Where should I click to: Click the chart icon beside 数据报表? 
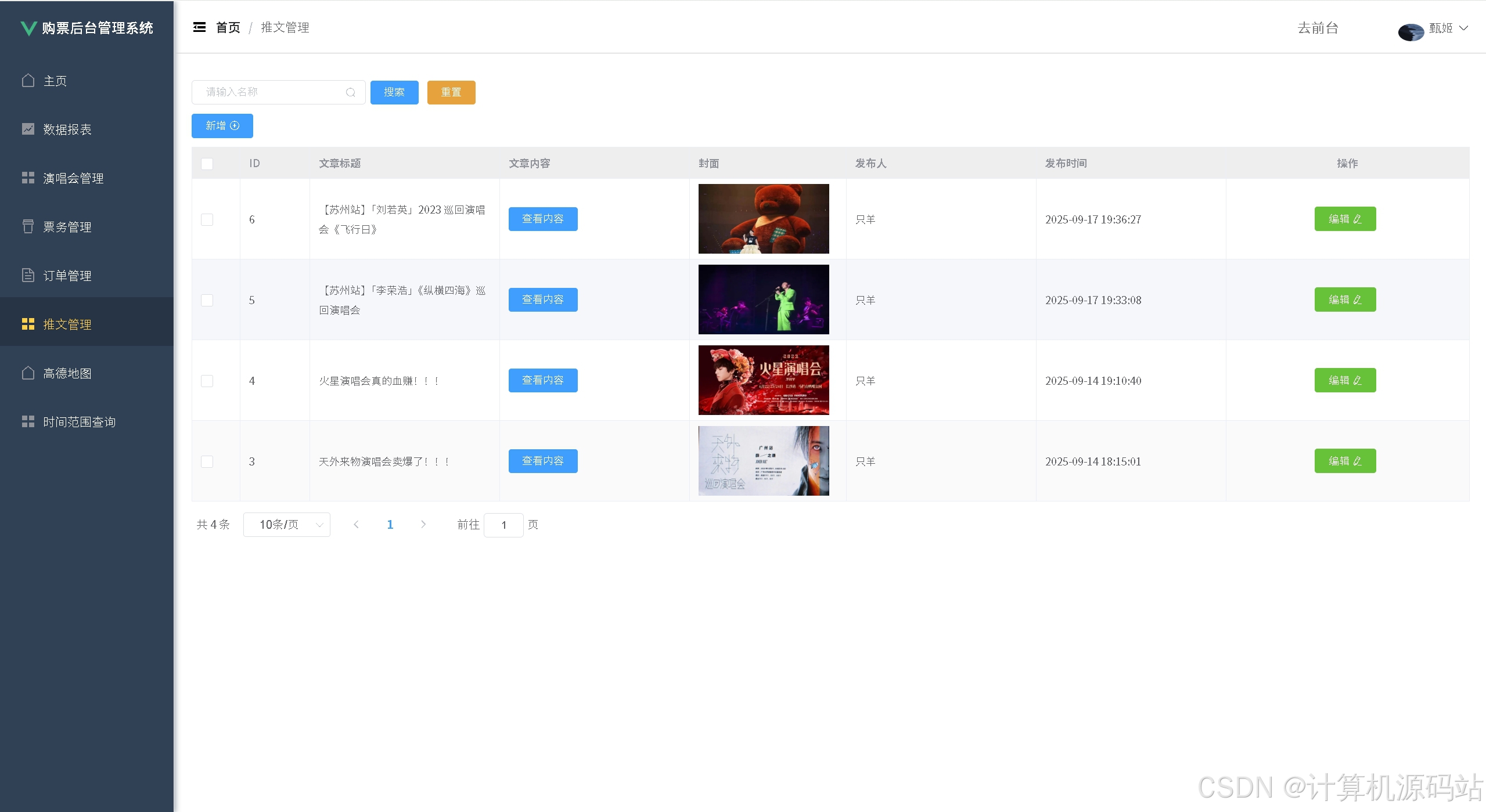(28, 129)
